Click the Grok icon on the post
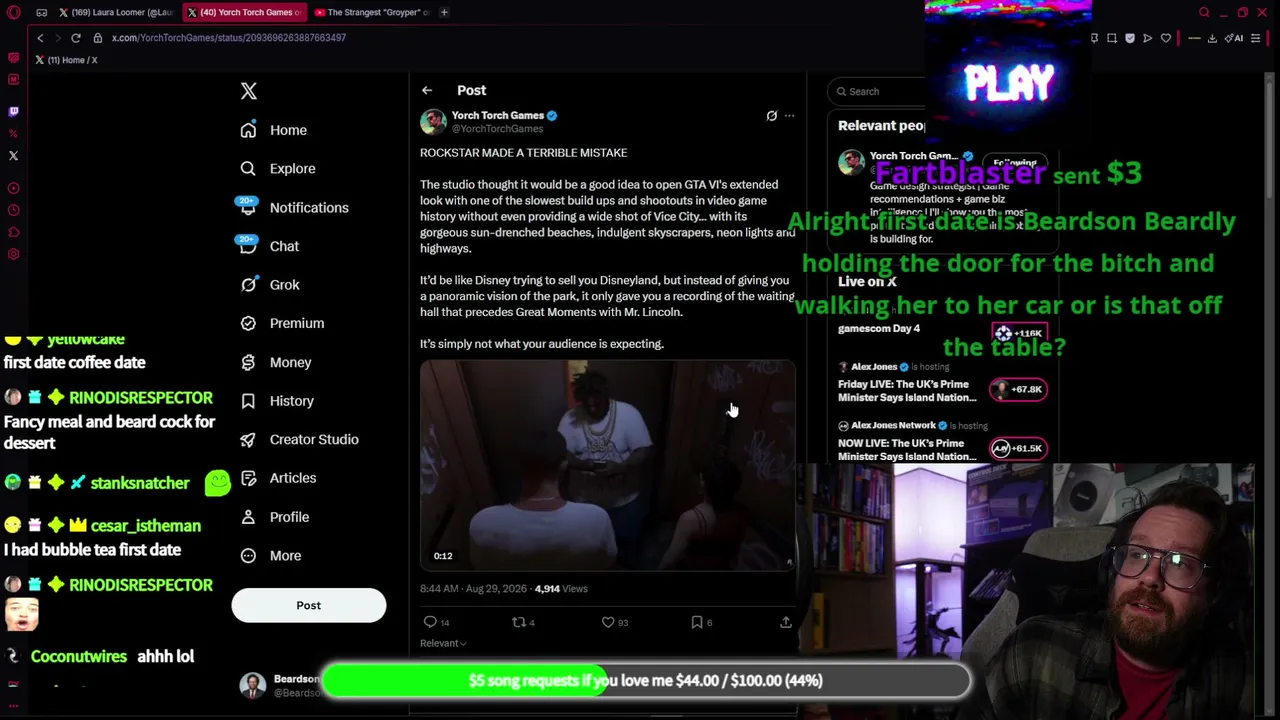 tap(771, 116)
